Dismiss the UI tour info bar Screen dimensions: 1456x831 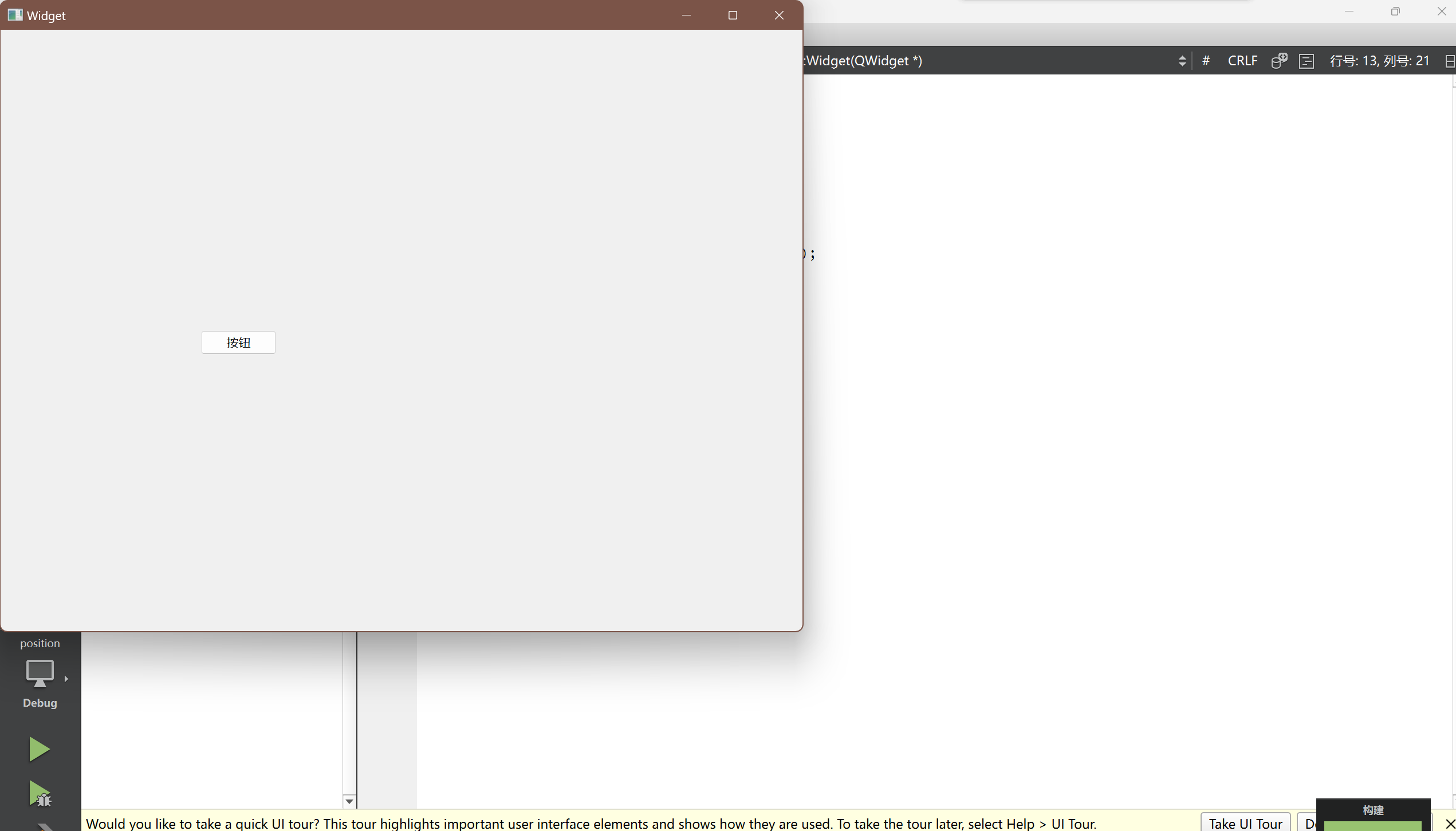tap(1450, 824)
